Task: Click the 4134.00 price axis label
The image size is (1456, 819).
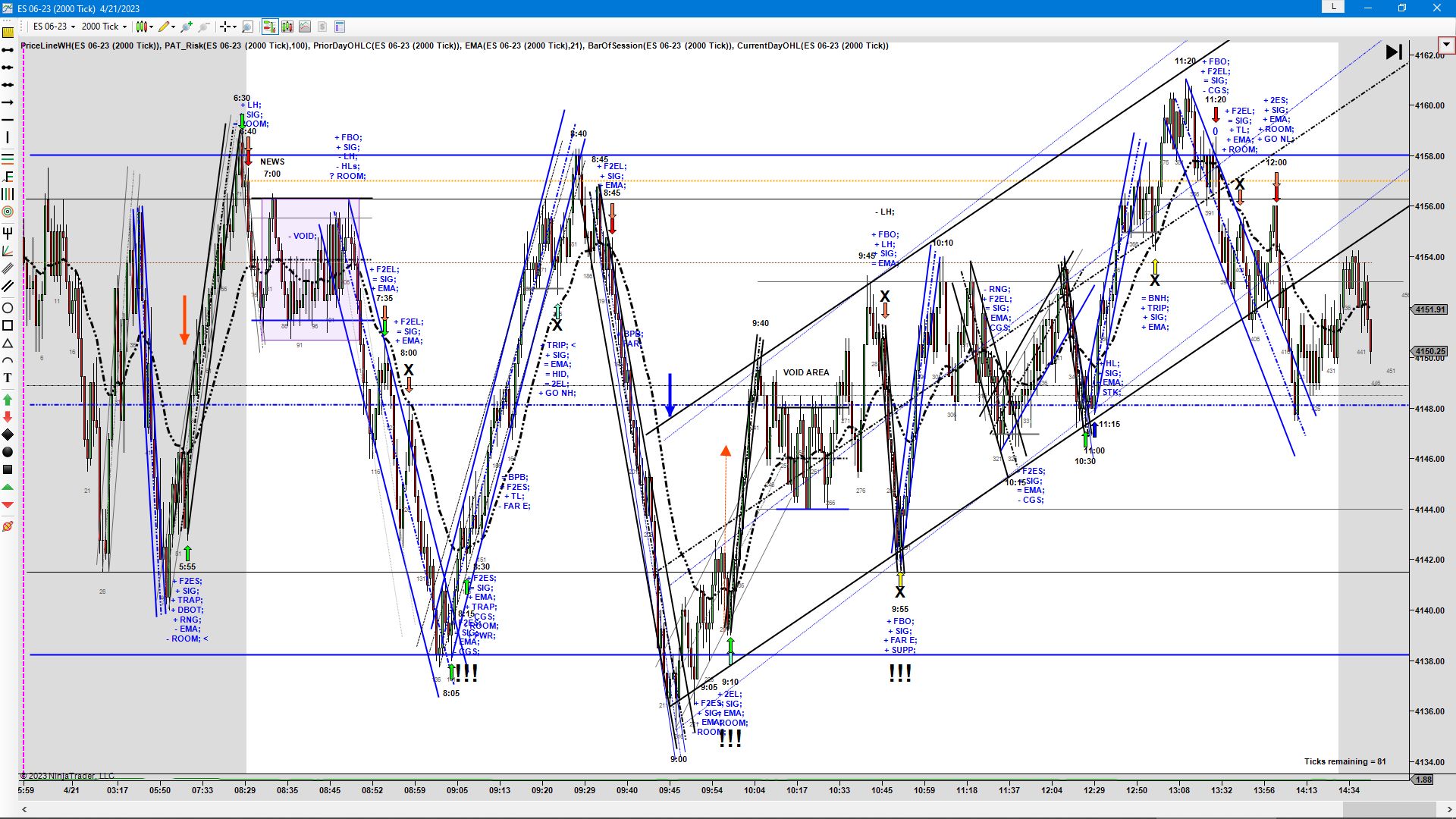Action: [x=1429, y=762]
